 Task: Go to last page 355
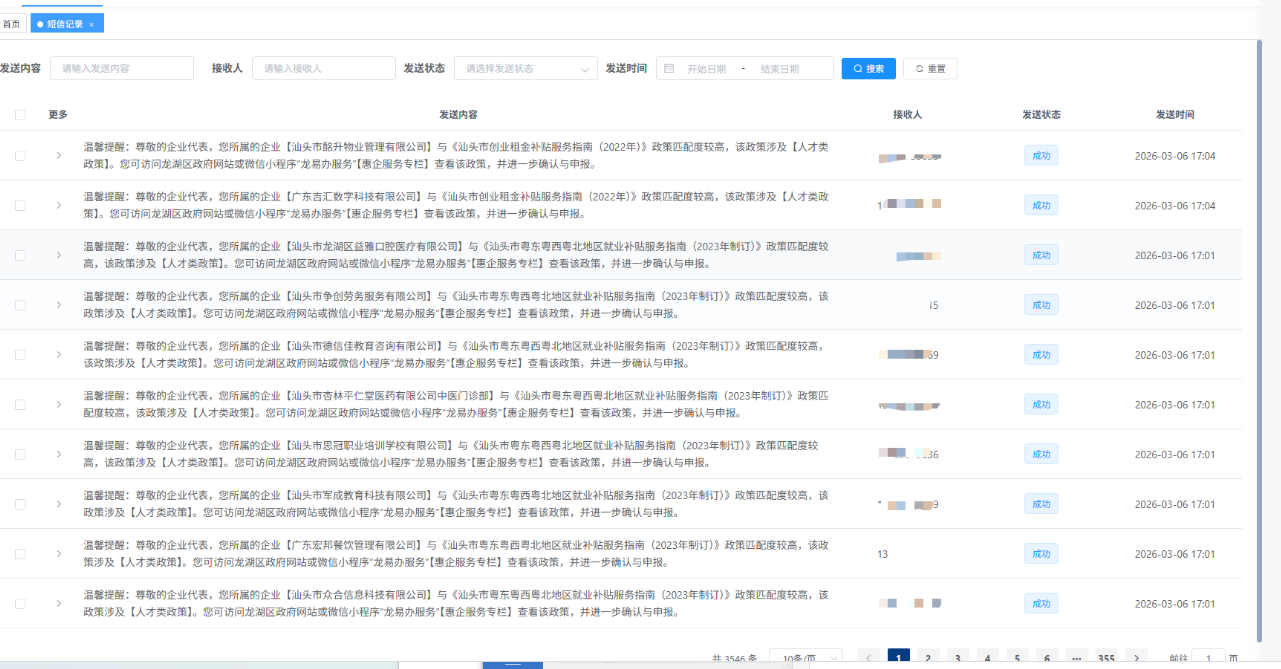tap(1106, 658)
